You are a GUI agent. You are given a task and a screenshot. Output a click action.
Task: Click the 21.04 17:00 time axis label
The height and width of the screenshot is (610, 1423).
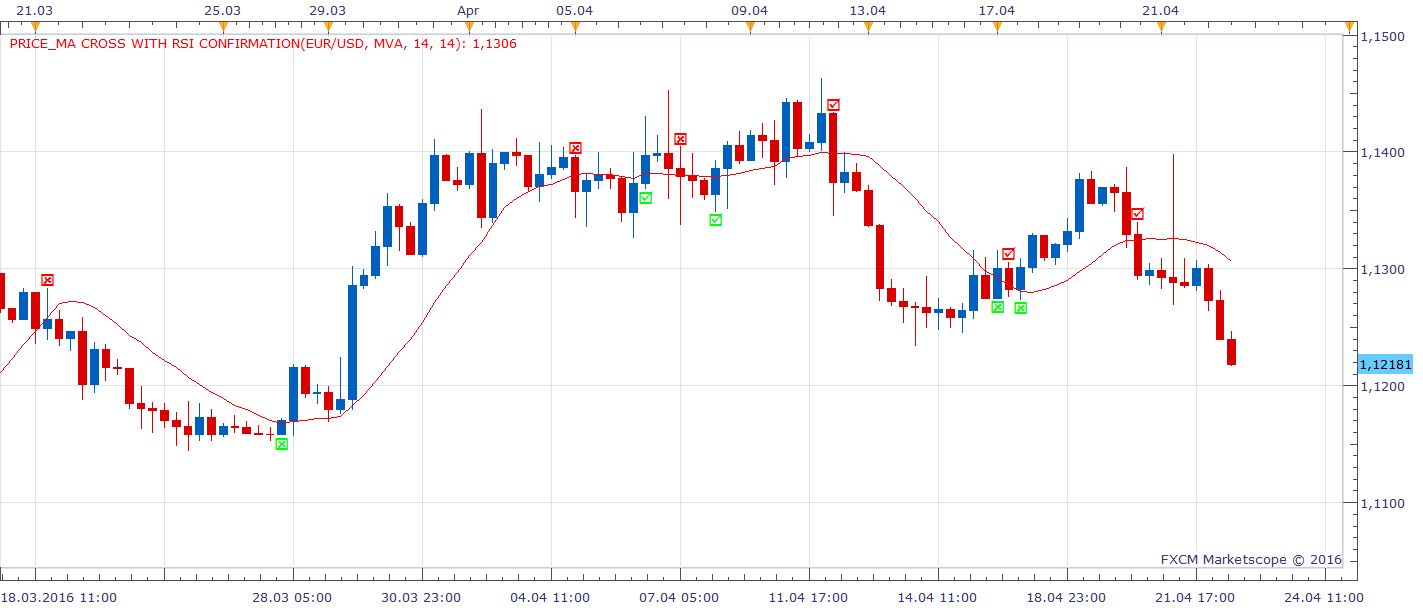coord(1195,598)
